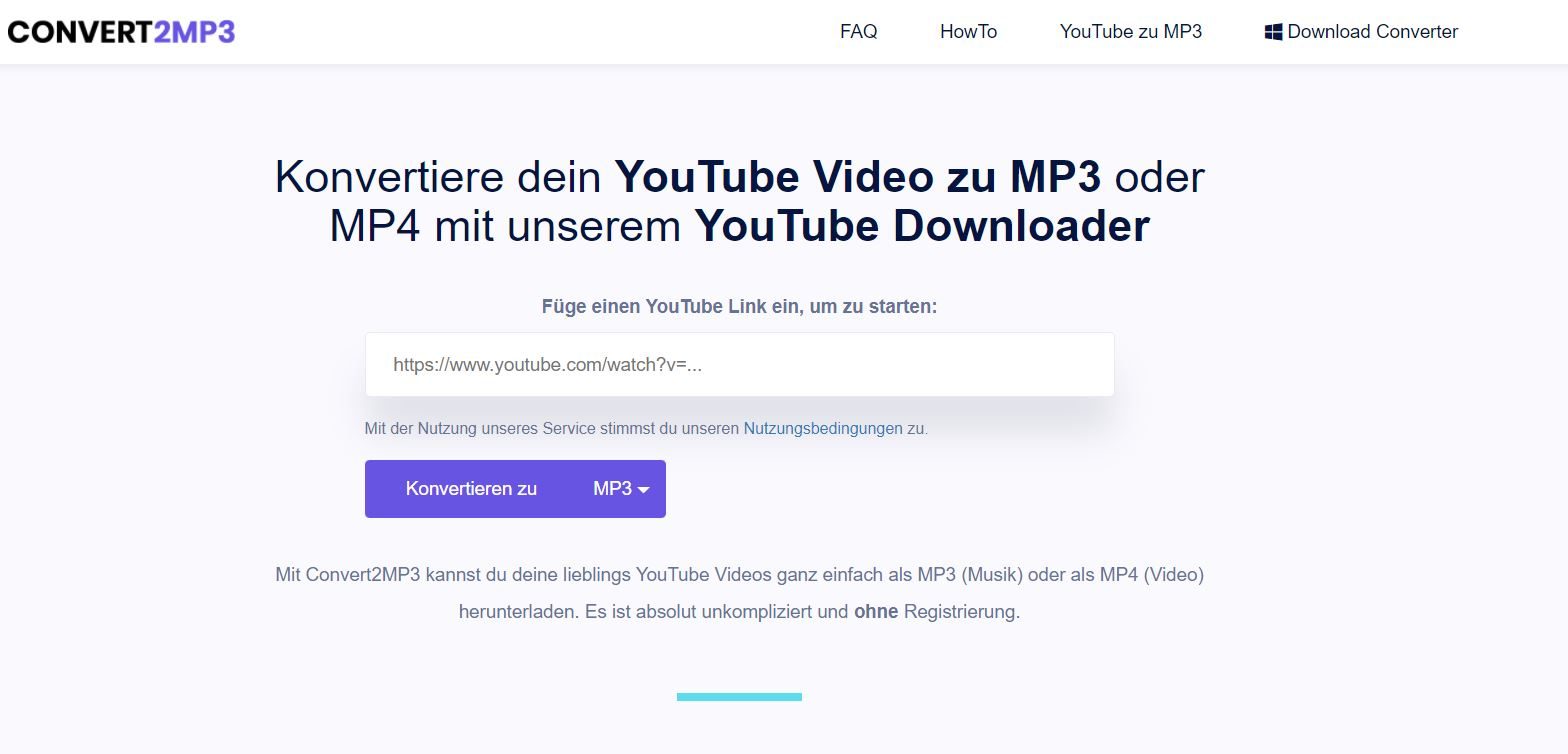1568x754 pixels.
Task: Click the Konvertieren zu button
Action: coord(471,489)
